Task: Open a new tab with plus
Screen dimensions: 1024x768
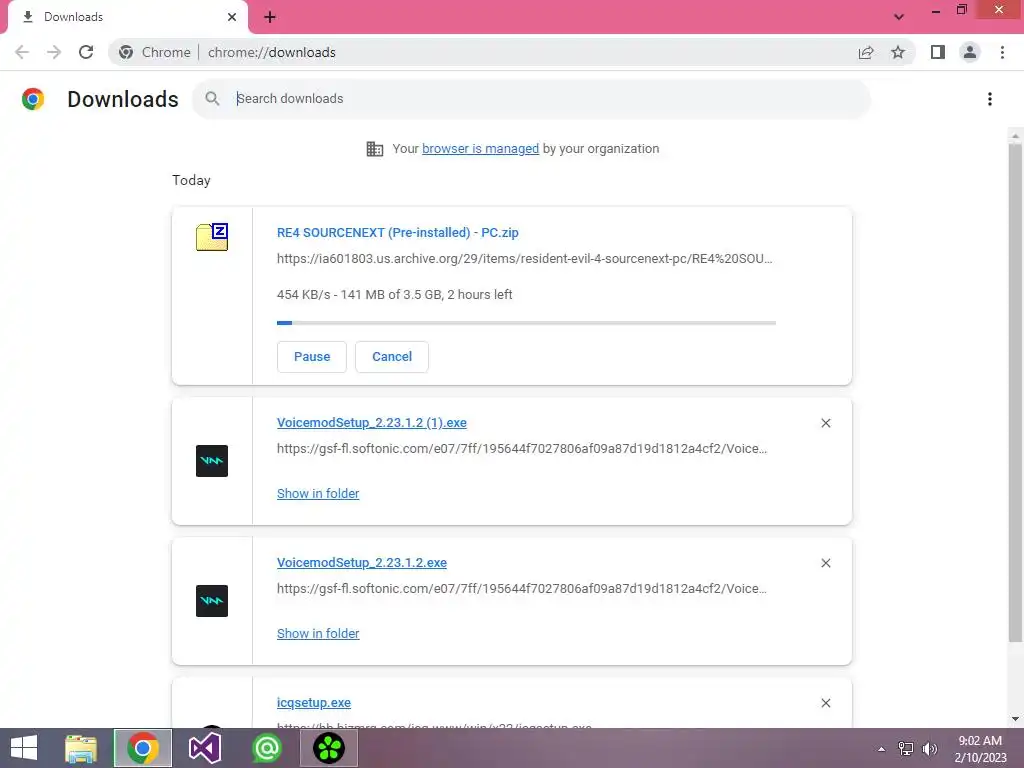Action: click(270, 17)
